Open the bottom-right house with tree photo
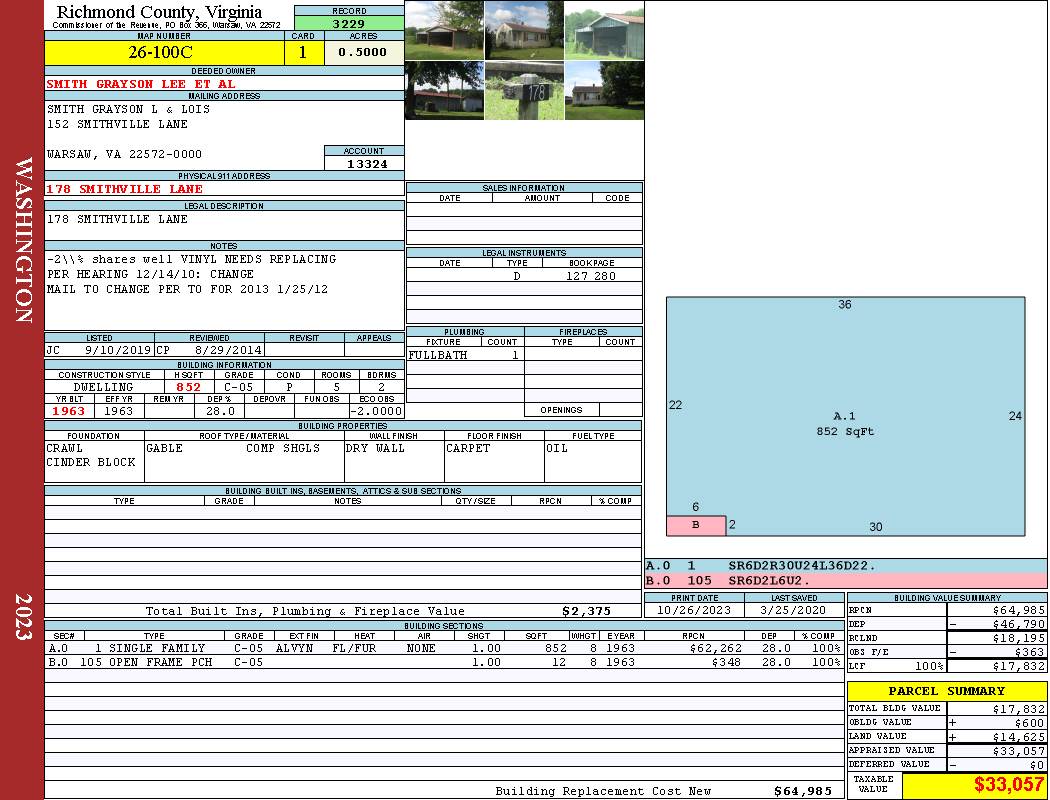Screen dimensions: 1050x800 click(x=604, y=91)
